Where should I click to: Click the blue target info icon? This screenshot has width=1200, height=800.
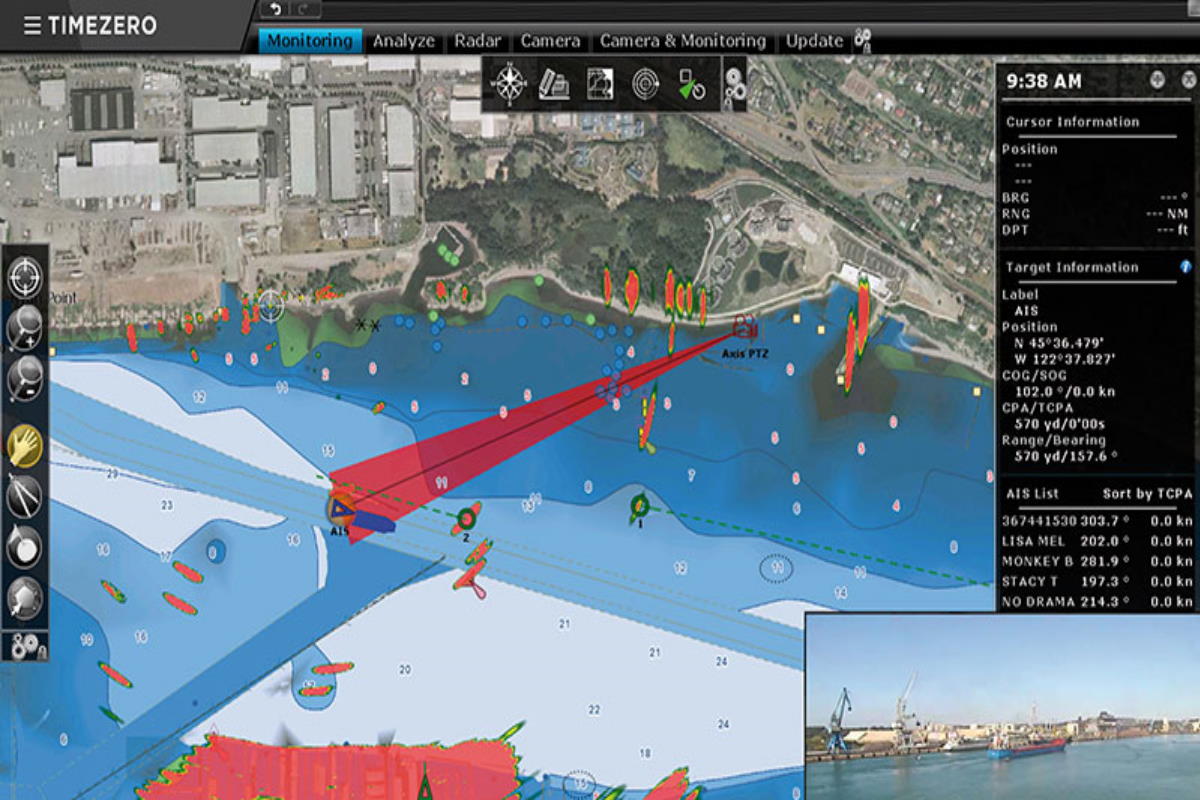coord(1186,267)
